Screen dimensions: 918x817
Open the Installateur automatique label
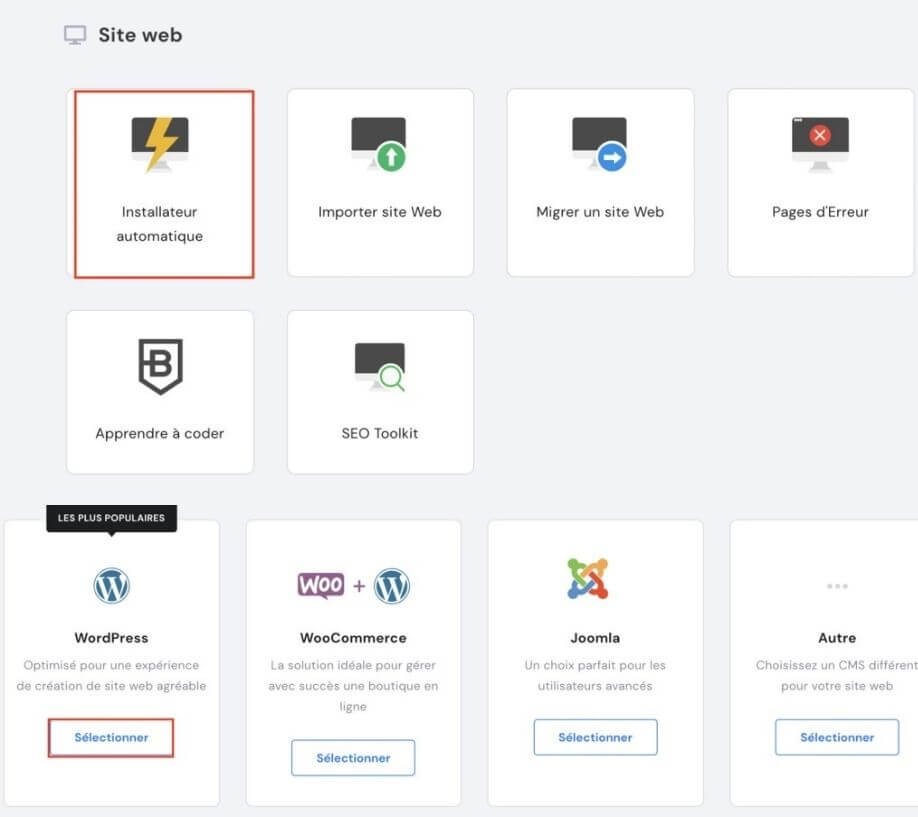coord(160,224)
